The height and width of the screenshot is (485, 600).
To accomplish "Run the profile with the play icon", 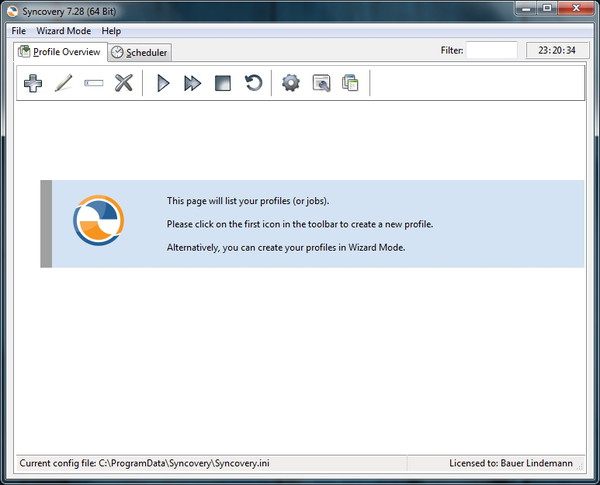I will (x=163, y=83).
